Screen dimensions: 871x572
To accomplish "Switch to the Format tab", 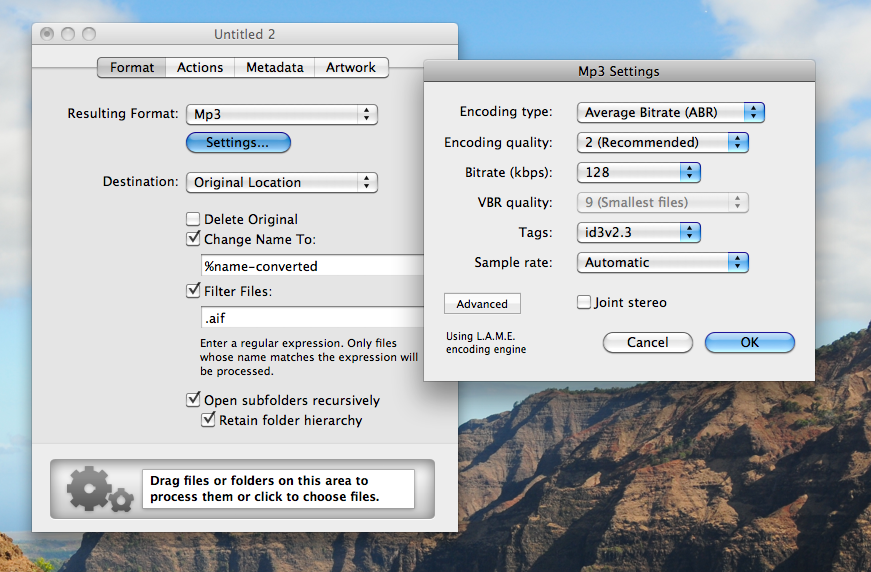I will (x=132, y=68).
